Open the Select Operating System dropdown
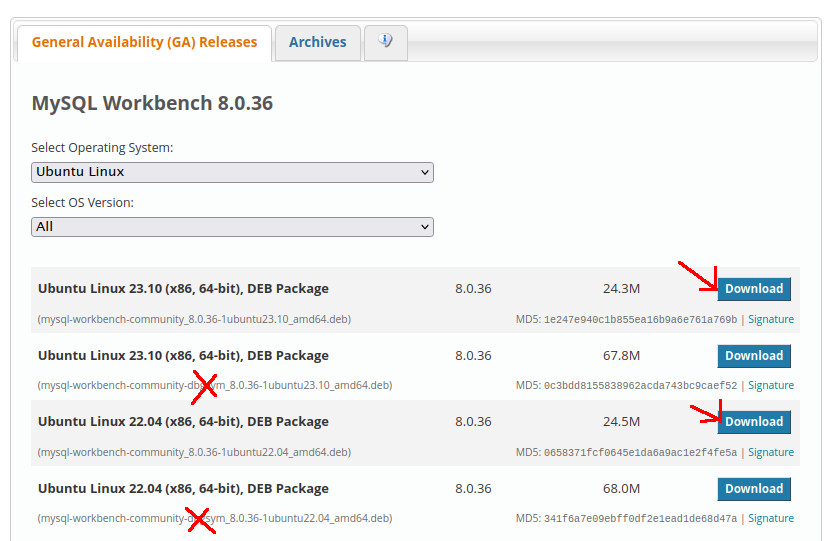This screenshot has height=541, width=839. coord(232,172)
